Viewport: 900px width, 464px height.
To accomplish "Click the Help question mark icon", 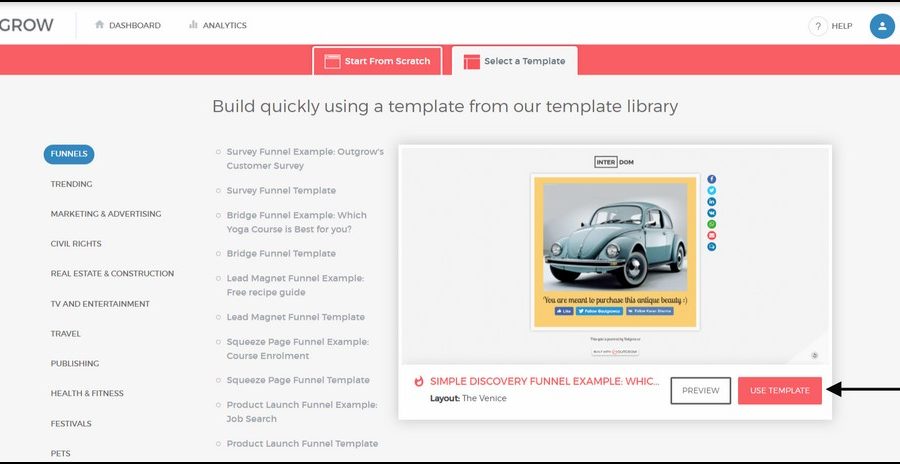I will [818, 26].
